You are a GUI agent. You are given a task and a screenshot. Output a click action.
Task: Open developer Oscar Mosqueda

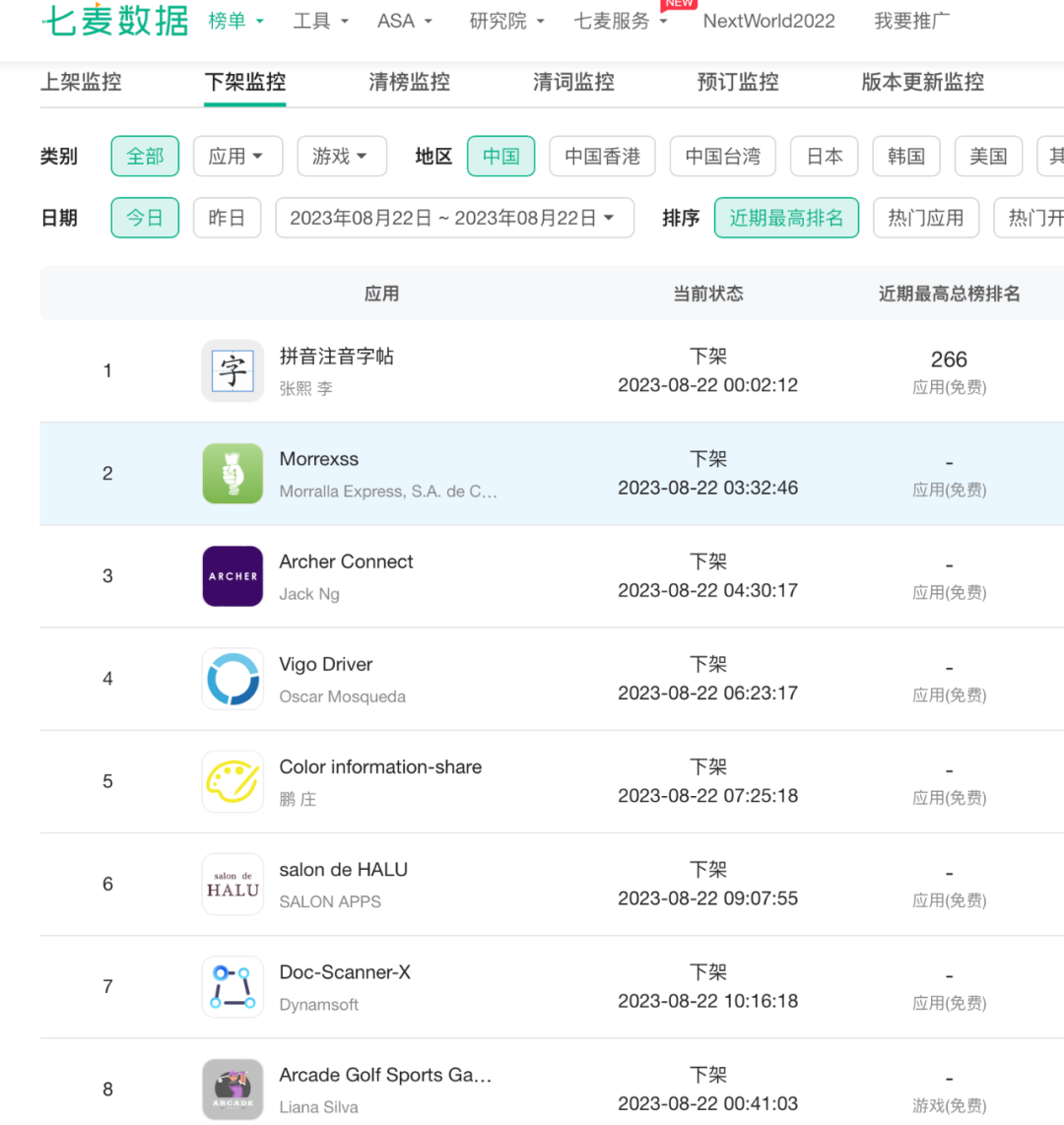pos(342,695)
